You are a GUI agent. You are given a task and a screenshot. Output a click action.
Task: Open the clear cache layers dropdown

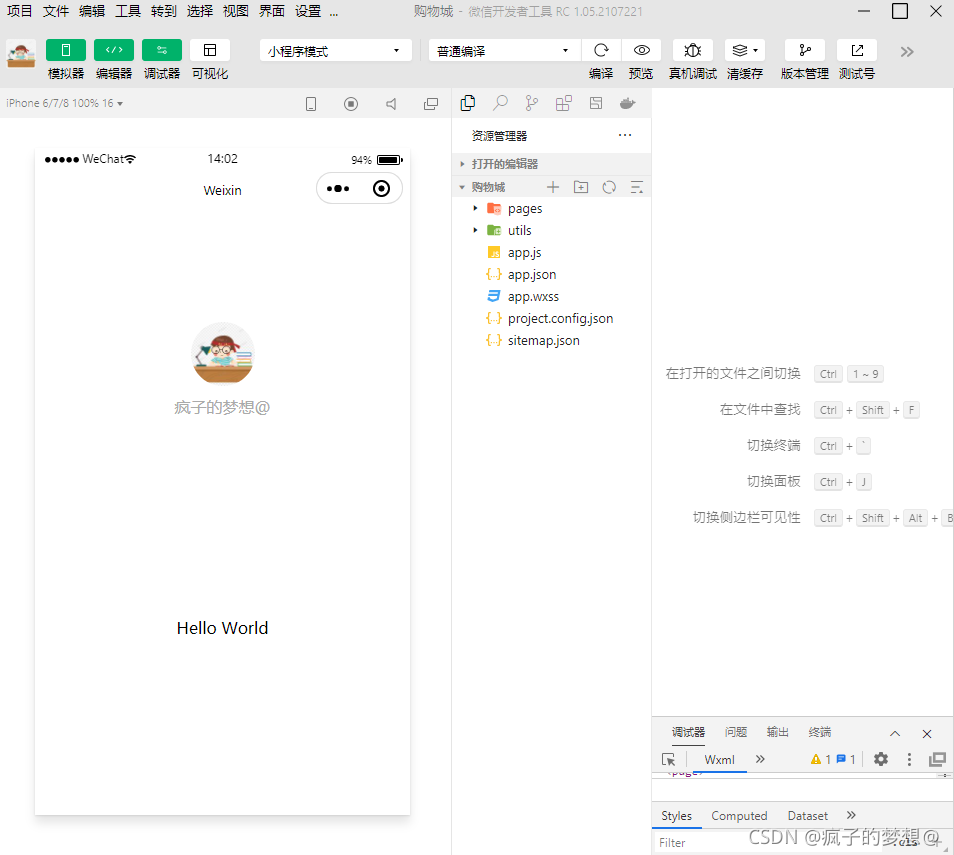point(745,51)
